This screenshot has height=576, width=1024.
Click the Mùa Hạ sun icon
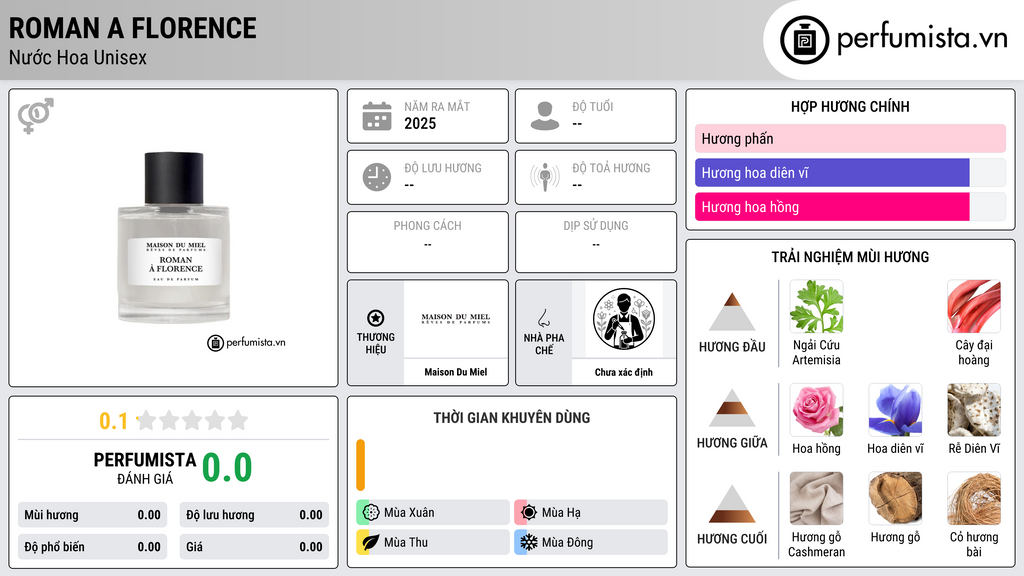click(x=529, y=513)
